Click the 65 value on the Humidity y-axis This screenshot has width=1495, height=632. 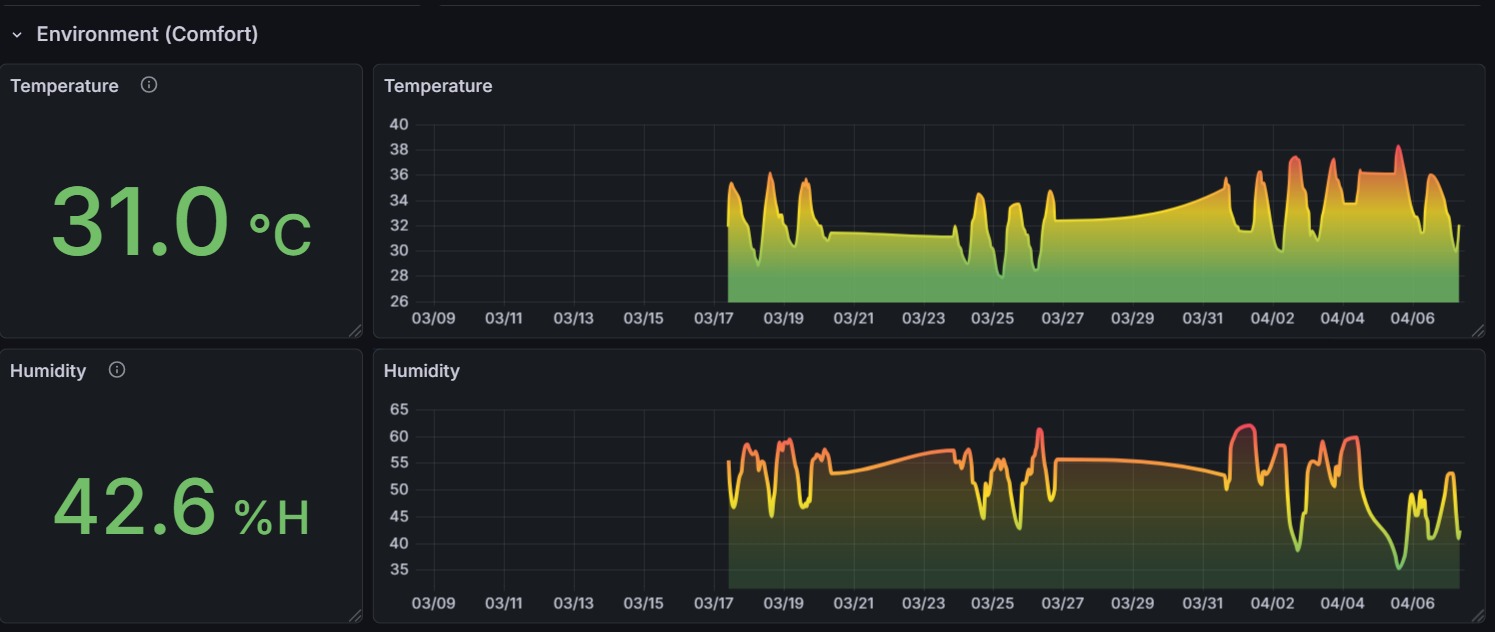point(397,409)
